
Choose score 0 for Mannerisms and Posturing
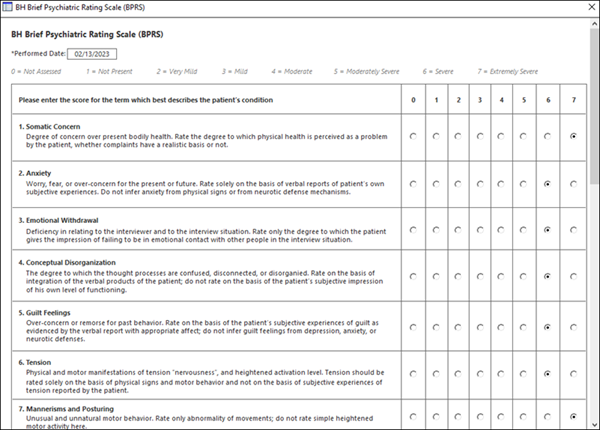click(x=414, y=416)
